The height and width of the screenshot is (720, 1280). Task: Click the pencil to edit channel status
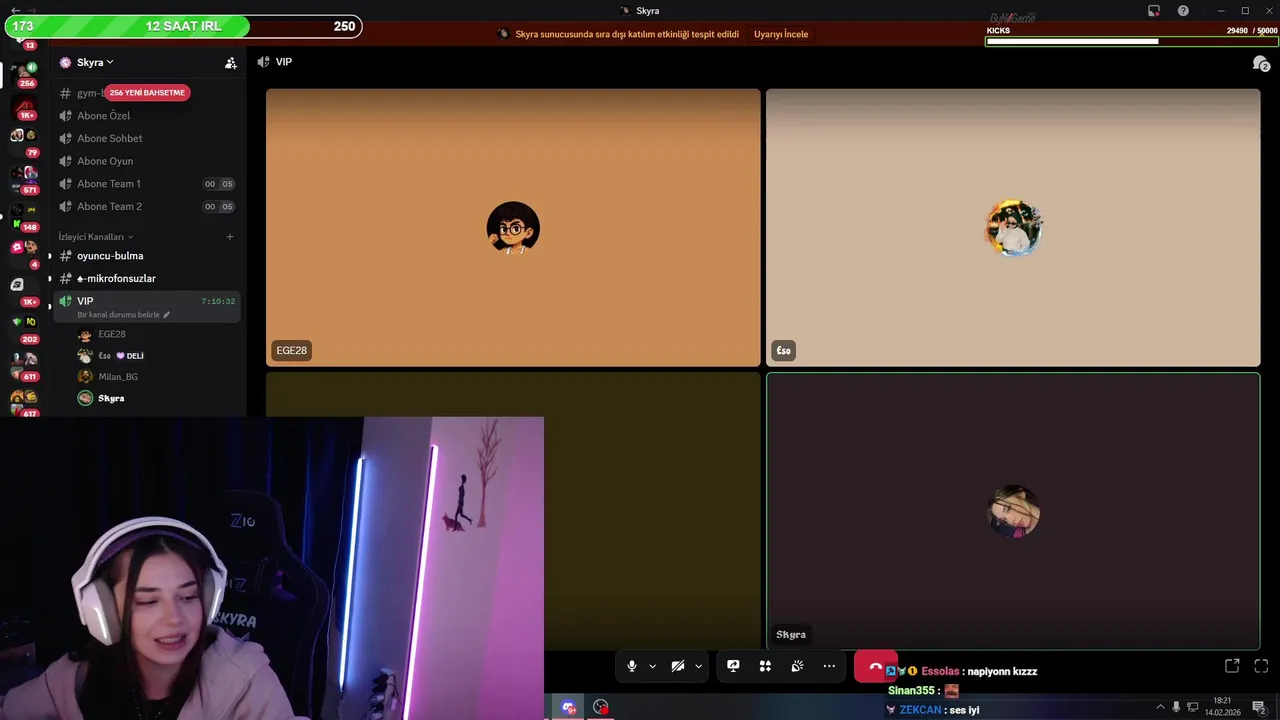(167, 315)
